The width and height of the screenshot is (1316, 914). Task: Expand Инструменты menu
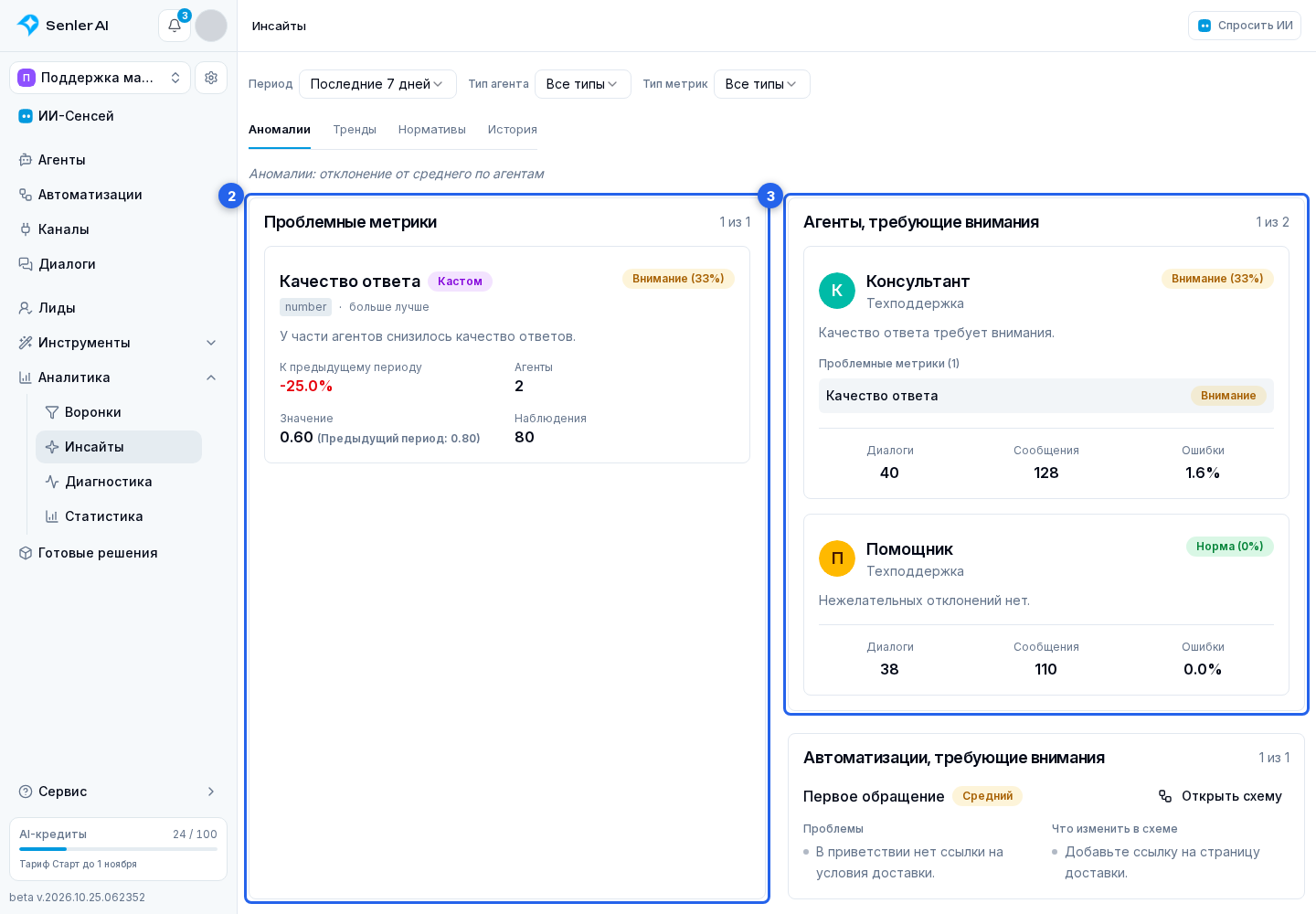[x=119, y=343]
